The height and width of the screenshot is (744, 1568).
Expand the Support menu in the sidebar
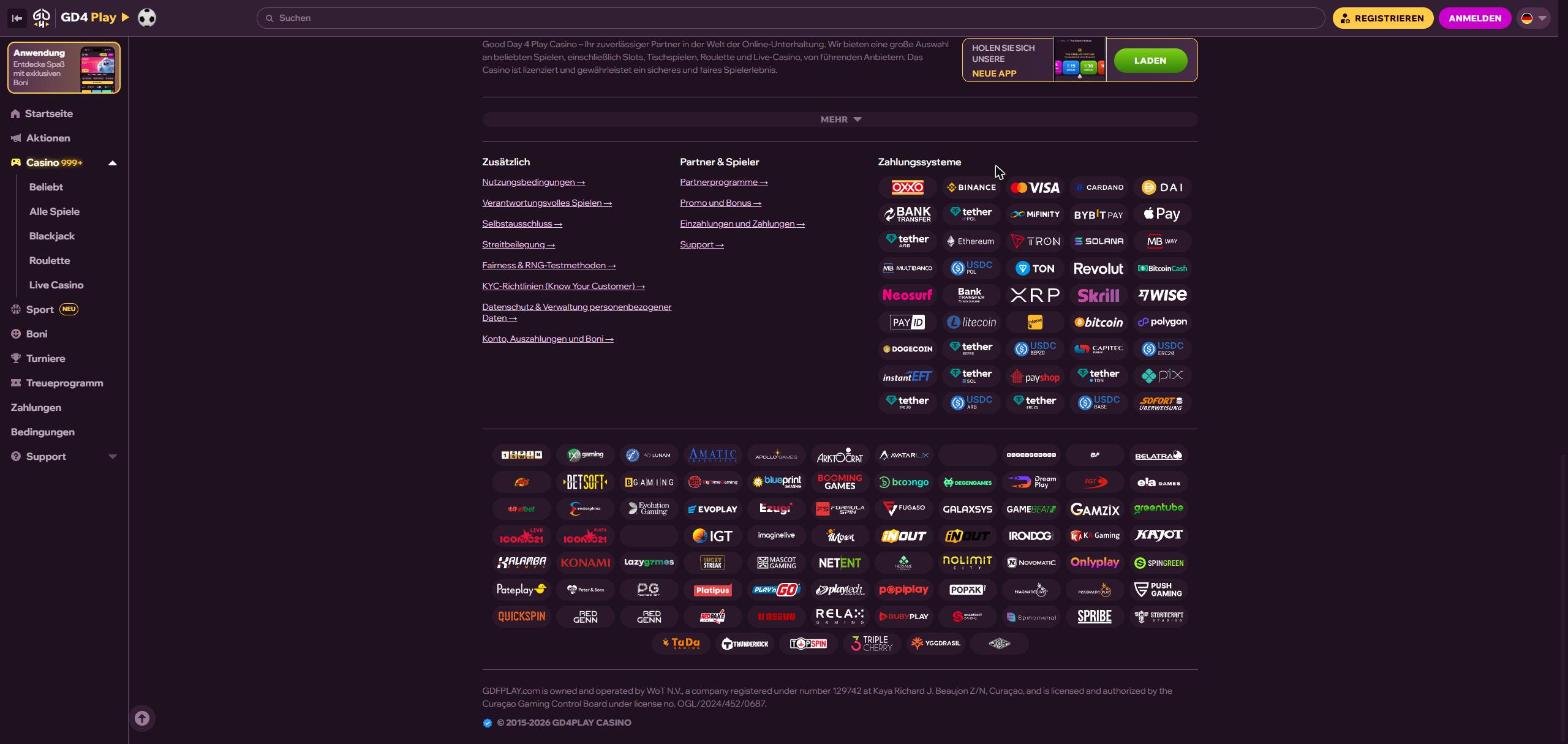click(112, 457)
